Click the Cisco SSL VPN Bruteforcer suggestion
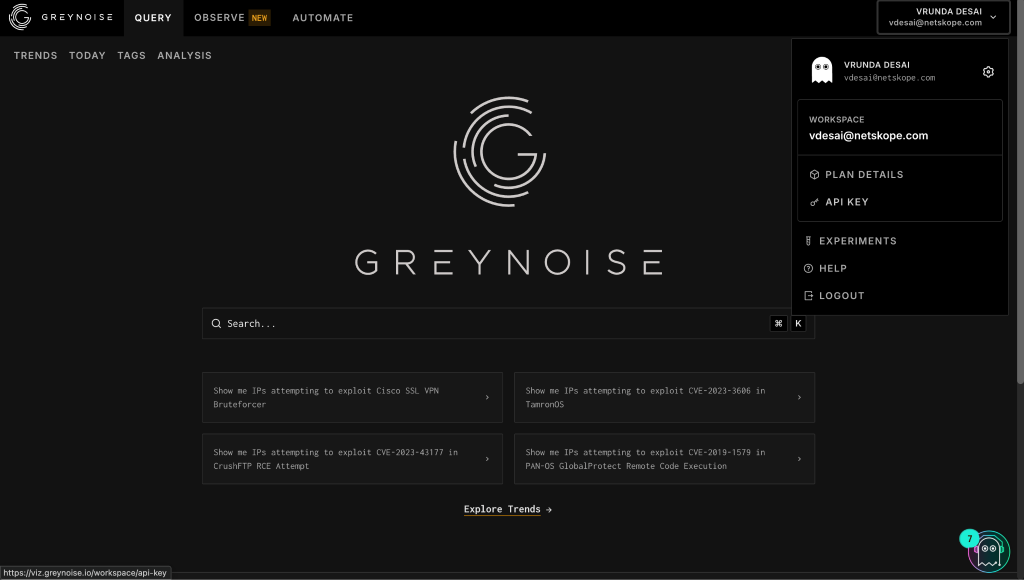This screenshot has height=580, width=1024. click(352, 397)
